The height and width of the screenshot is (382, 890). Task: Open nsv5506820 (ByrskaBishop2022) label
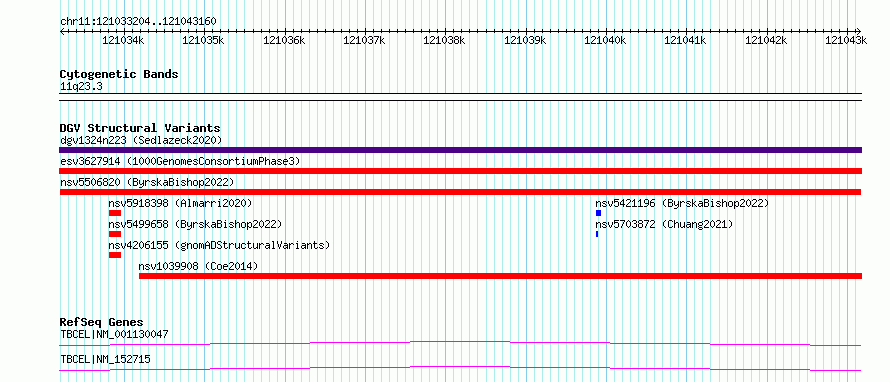click(147, 182)
